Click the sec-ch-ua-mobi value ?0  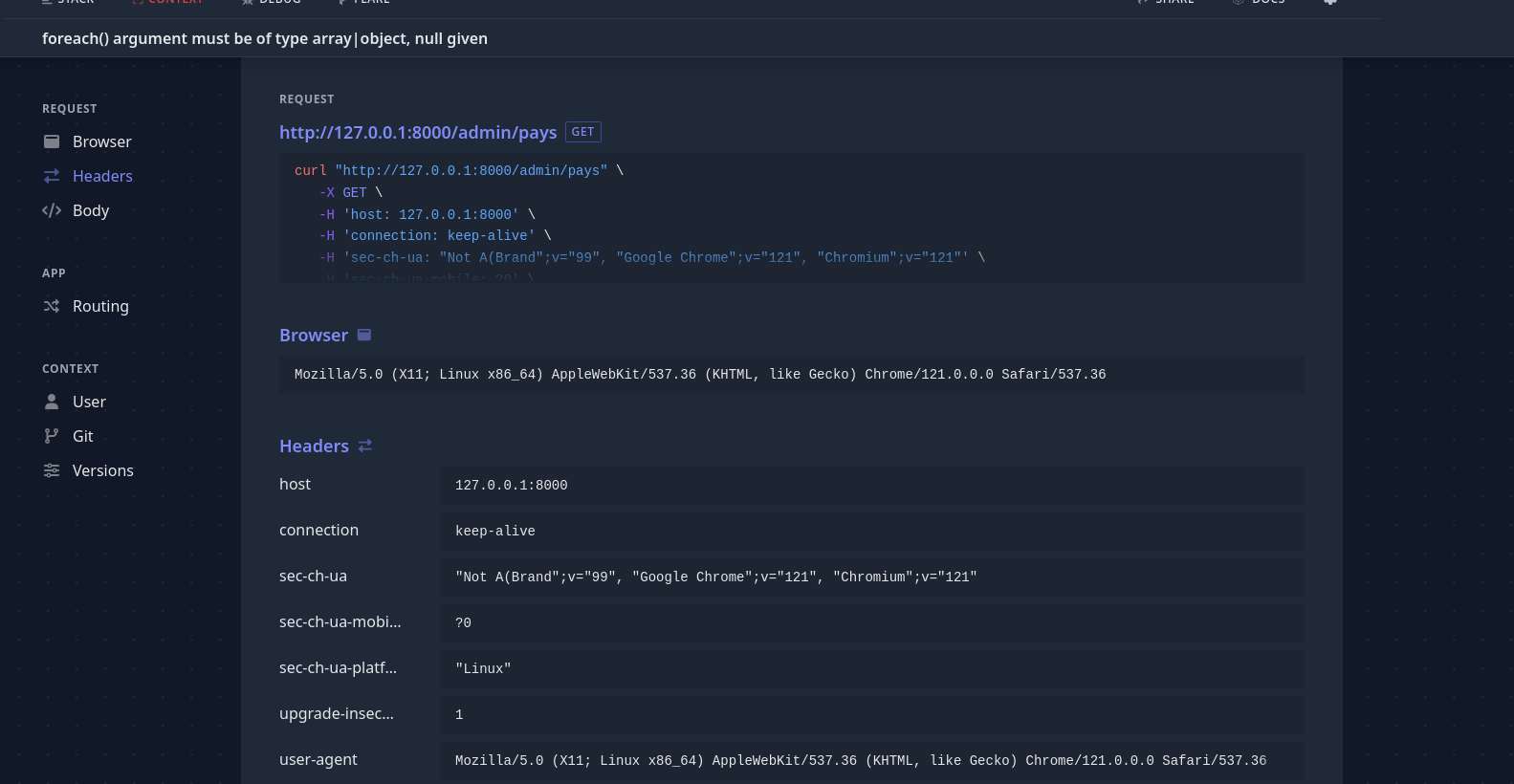[872, 623]
